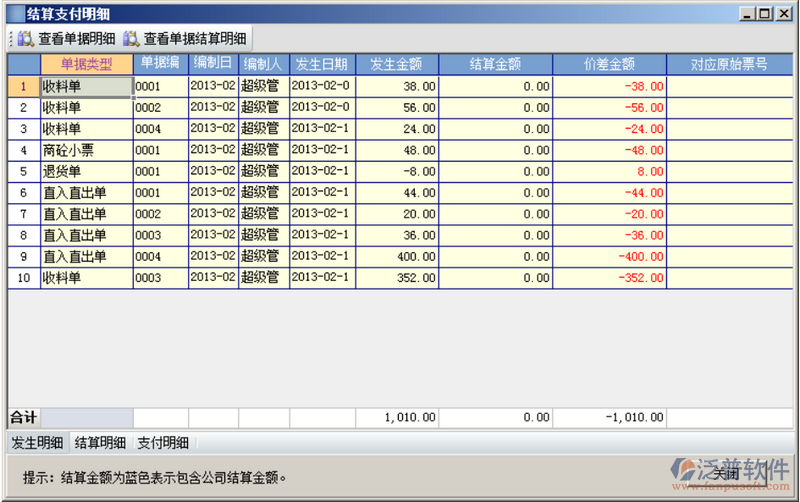Click row number 10 header
The image size is (800, 502).
coord(24,277)
